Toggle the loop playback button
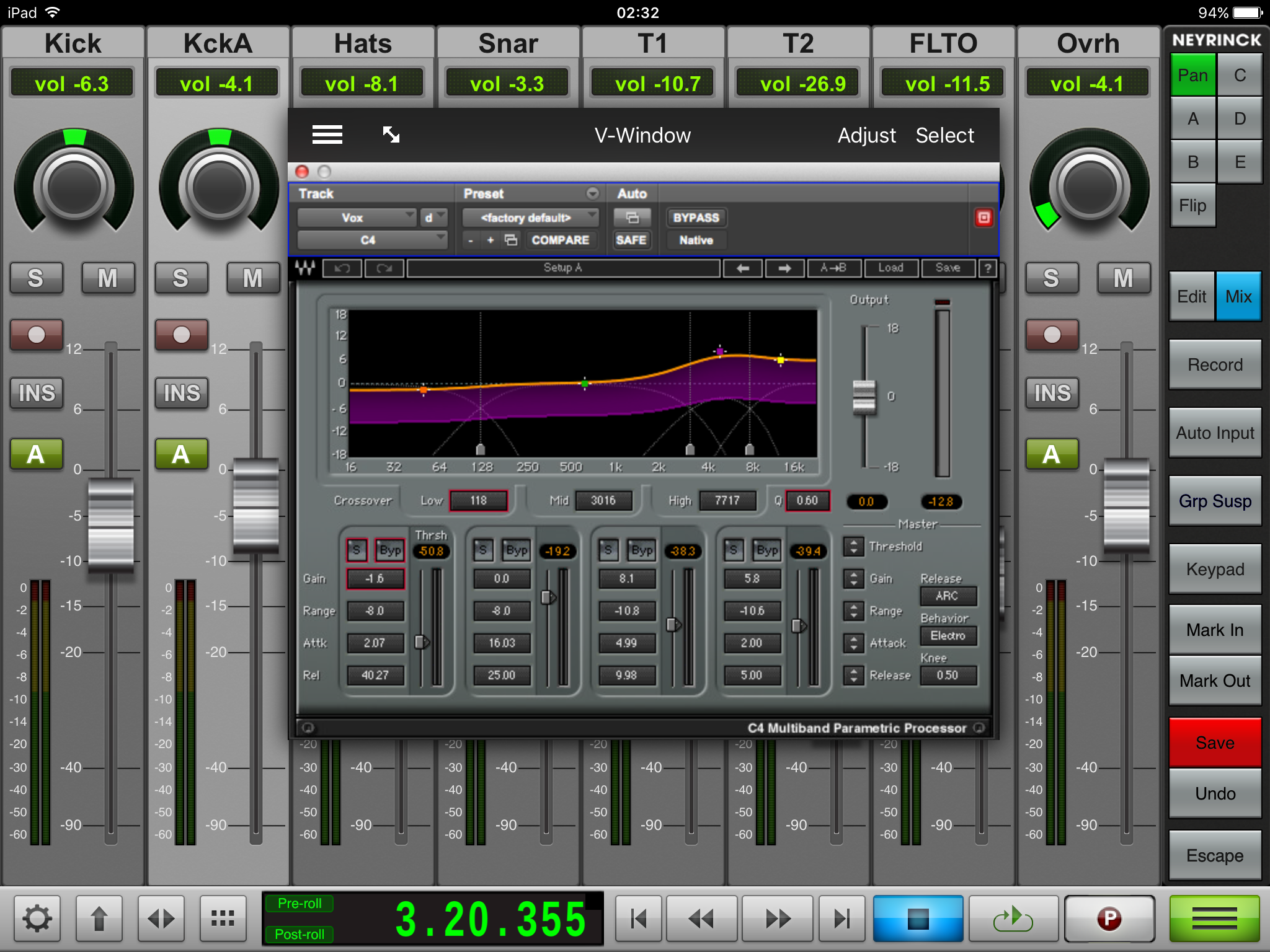This screenshot has height=952, width=1270. [1013, 919]
